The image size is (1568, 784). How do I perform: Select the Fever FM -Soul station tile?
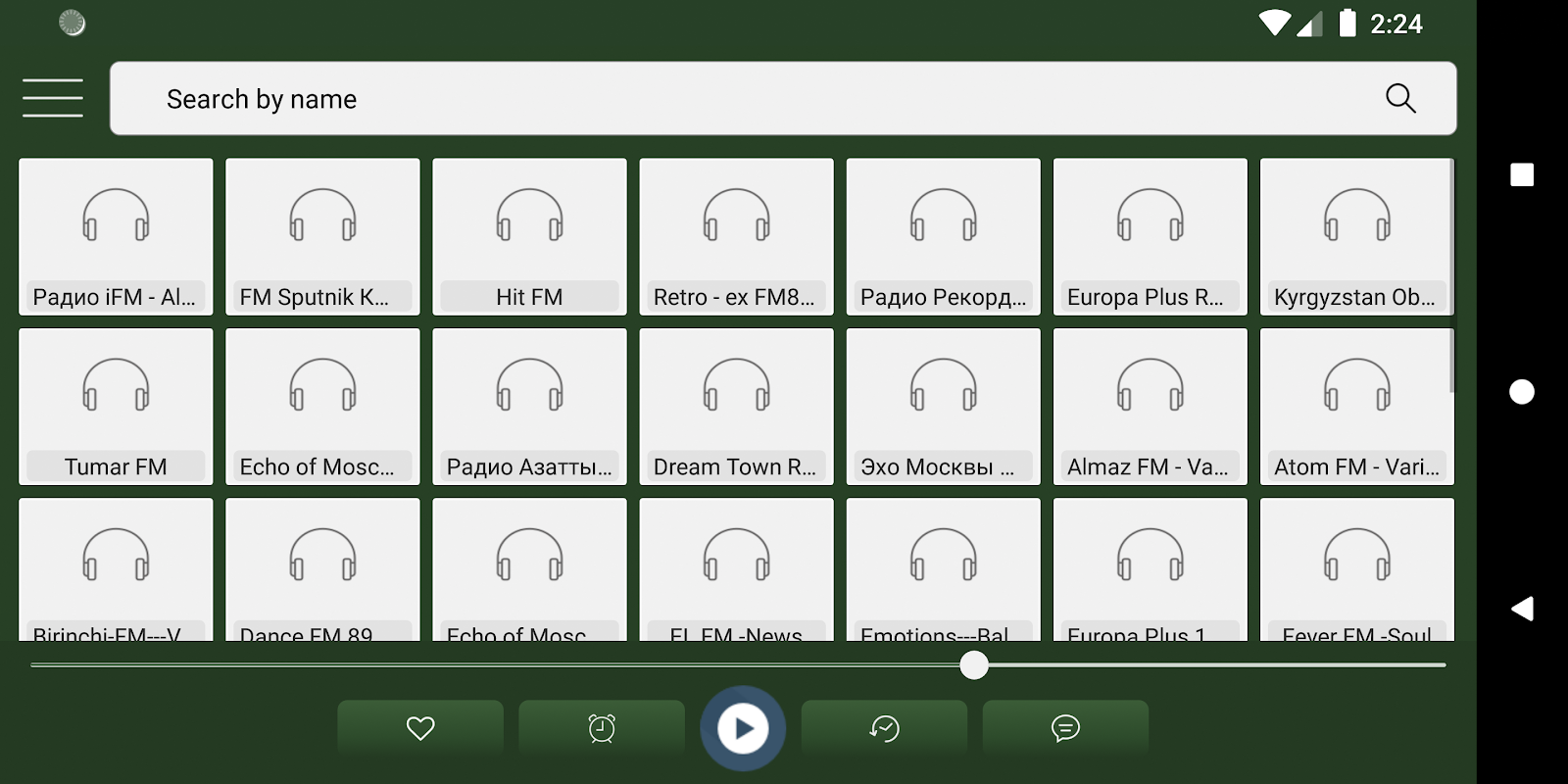pyautogui.click(x=1356, y=569)
